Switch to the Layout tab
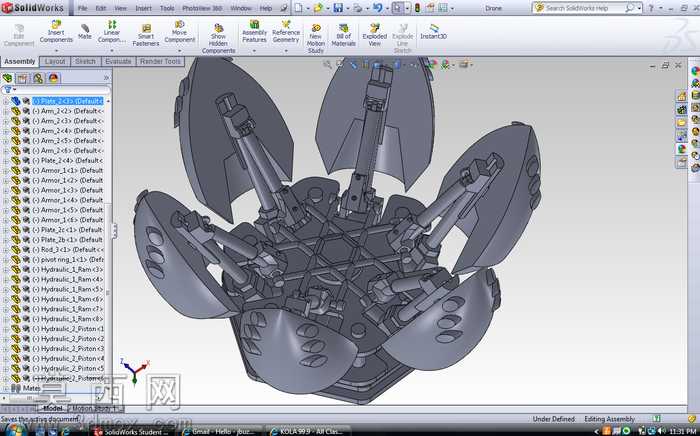This screenshot has height=436, width=700. 55,62
